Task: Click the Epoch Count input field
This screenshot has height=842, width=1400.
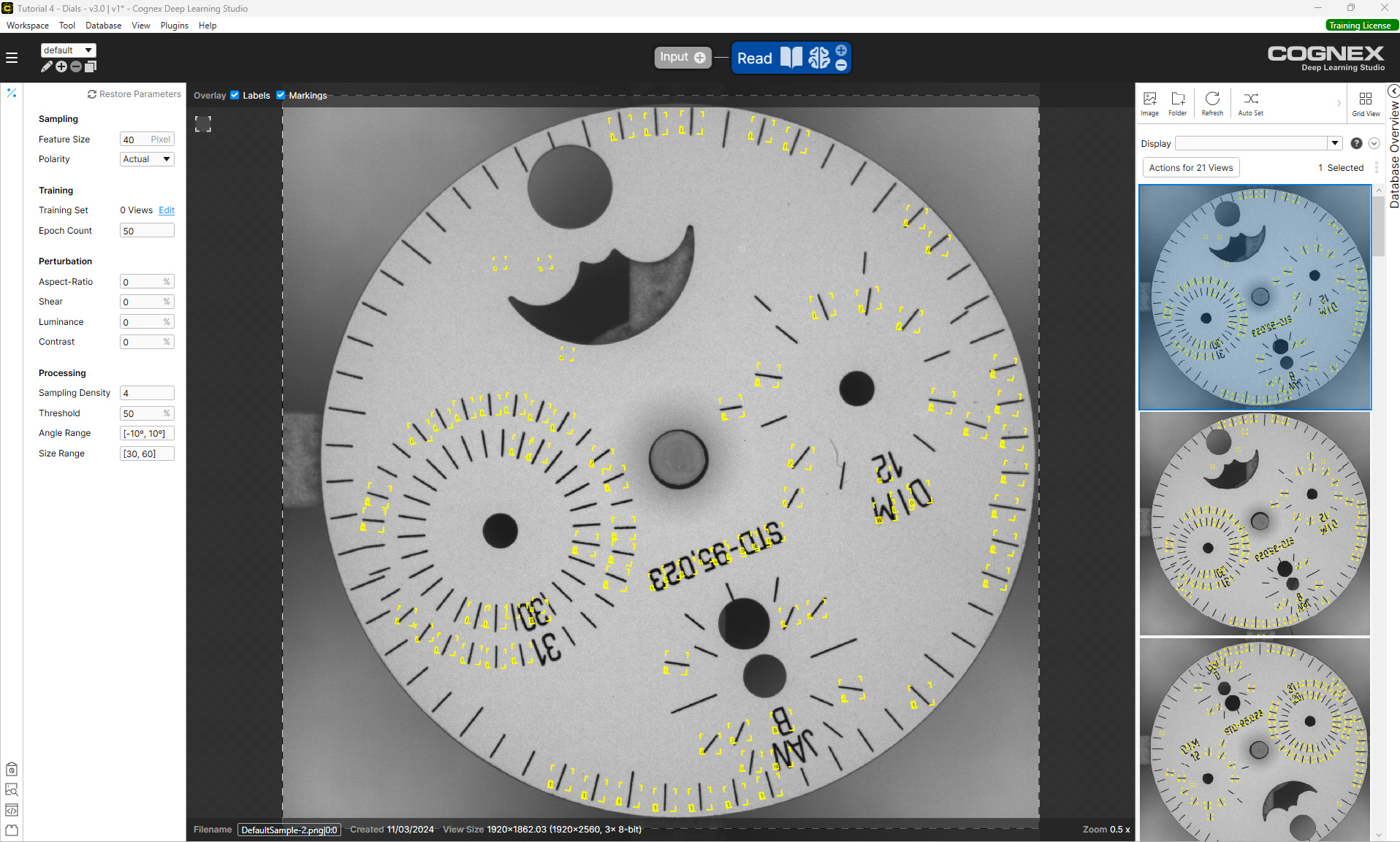Action: [x=147, y=231]
